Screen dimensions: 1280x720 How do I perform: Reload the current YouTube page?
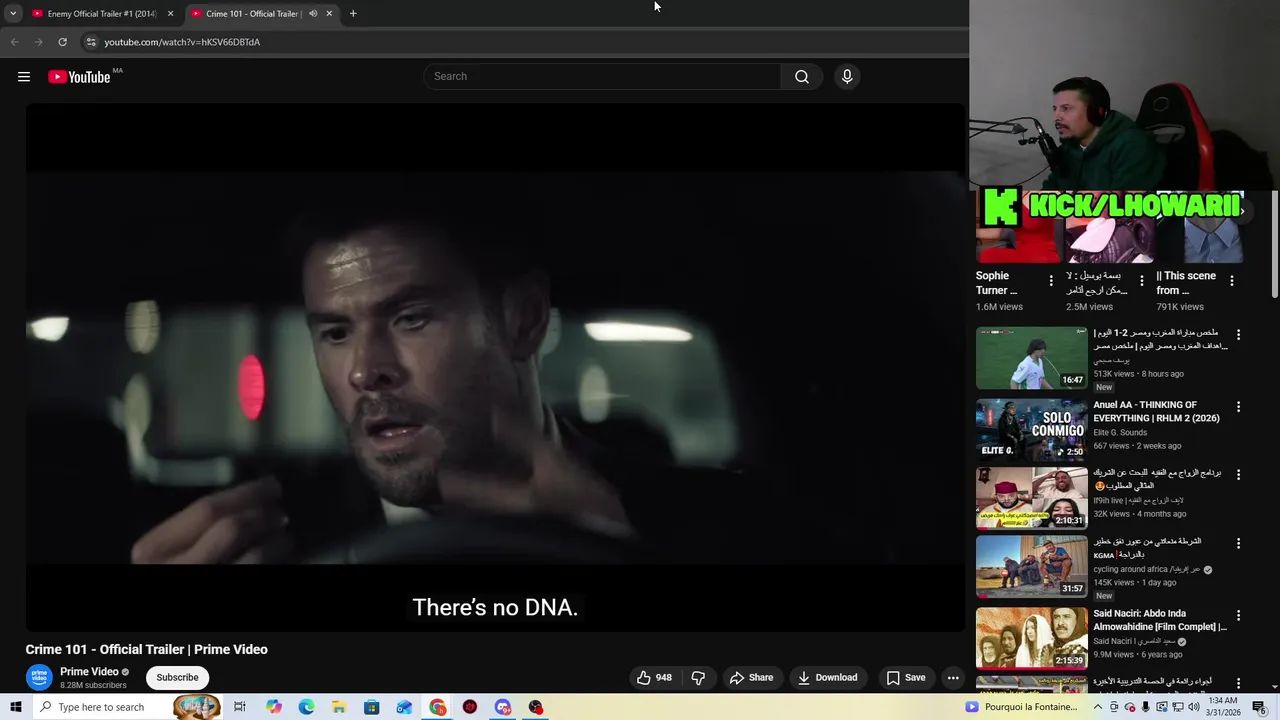(x=62, y=42)
